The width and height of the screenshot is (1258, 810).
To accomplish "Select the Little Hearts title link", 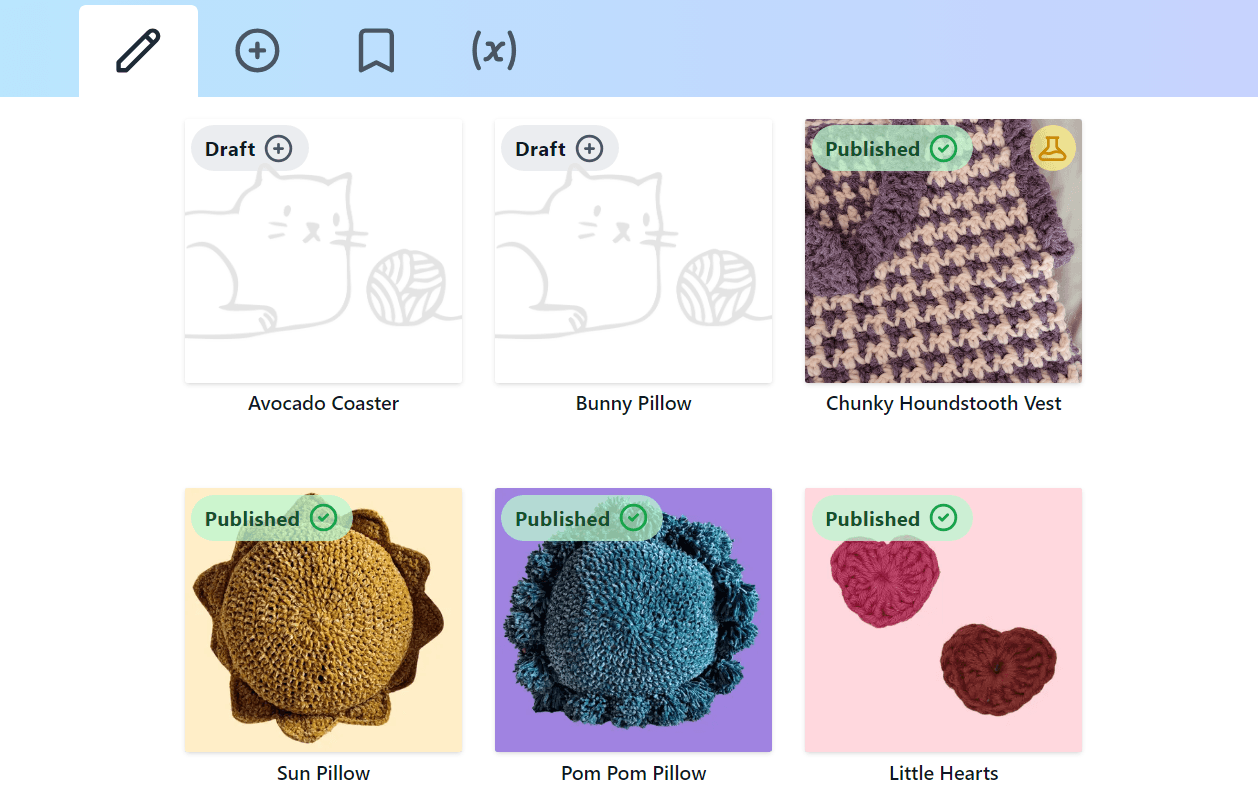I will click(943, 773).
